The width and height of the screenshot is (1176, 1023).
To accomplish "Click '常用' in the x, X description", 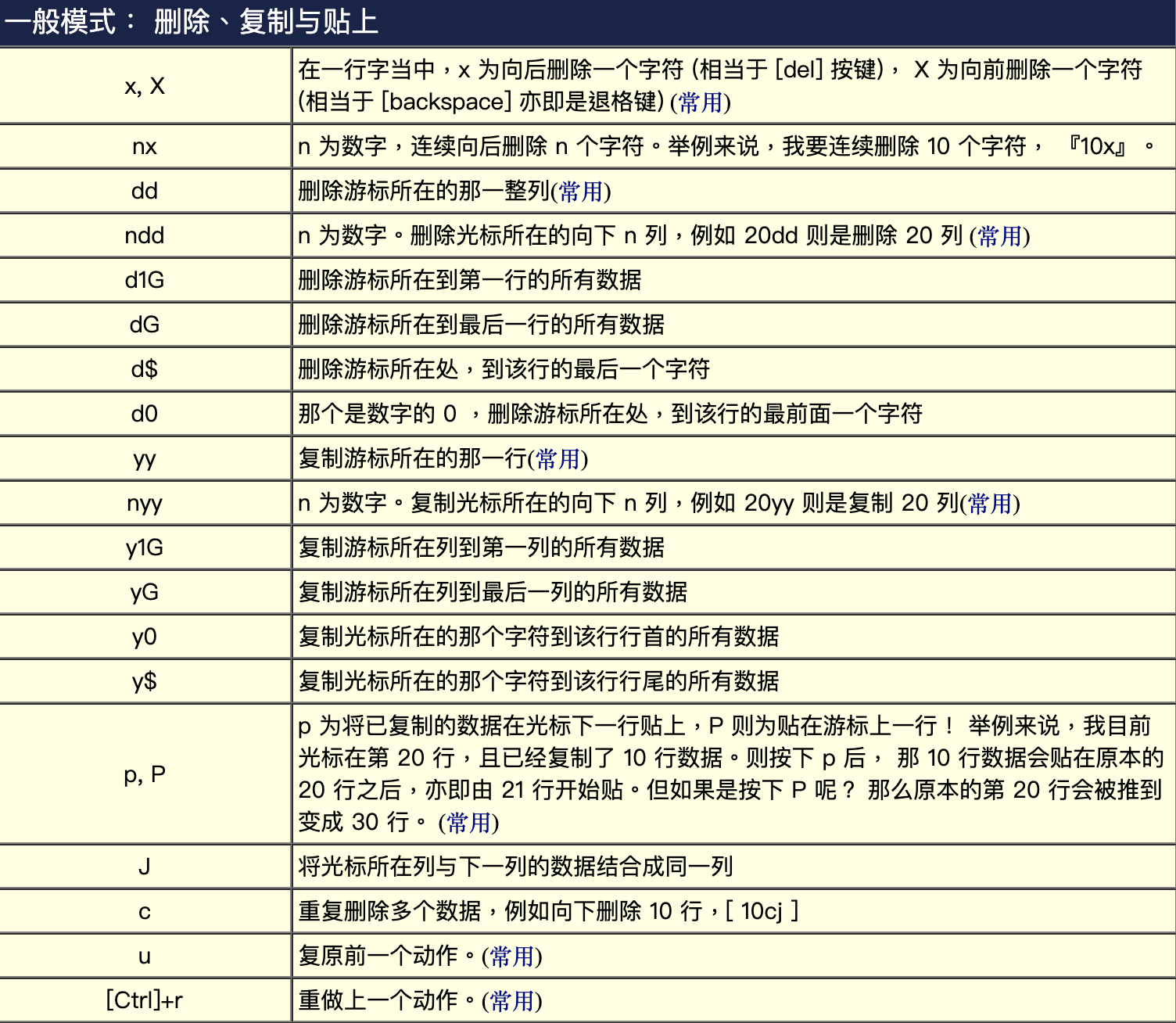I will pyautogui.click(x=701, y=102).
